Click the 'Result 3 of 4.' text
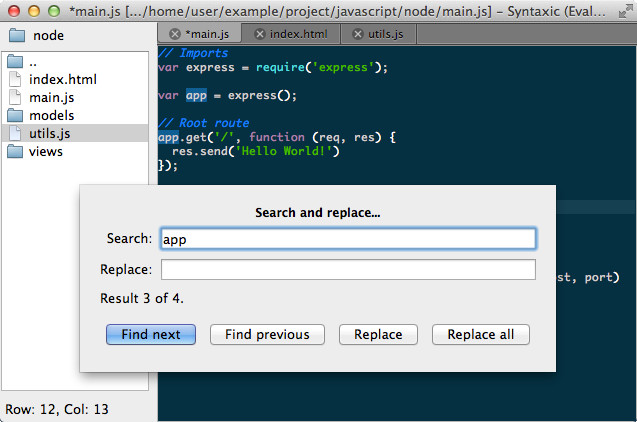 click(142, 299)
